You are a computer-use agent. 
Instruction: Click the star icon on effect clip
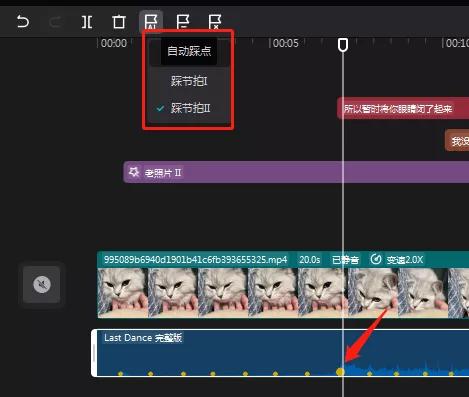click(x=134, y=172)
